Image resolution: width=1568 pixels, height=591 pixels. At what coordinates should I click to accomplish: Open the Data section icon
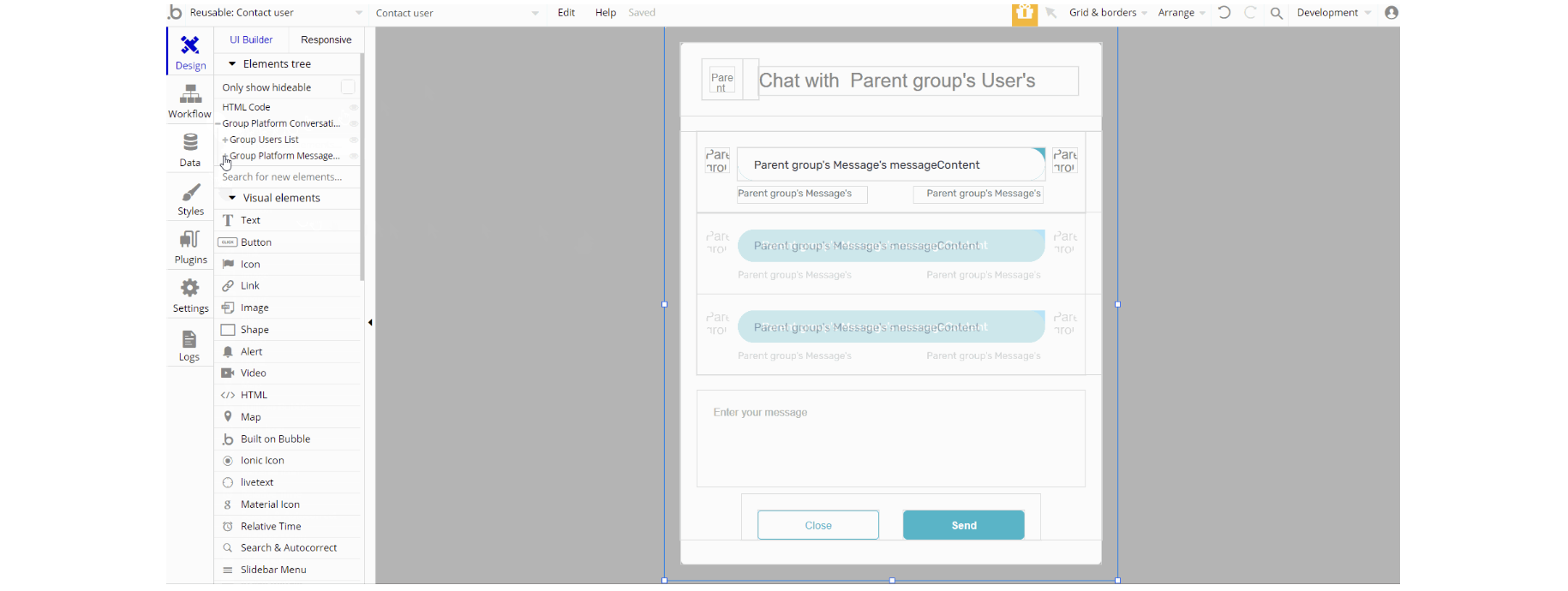pos(189,149)
